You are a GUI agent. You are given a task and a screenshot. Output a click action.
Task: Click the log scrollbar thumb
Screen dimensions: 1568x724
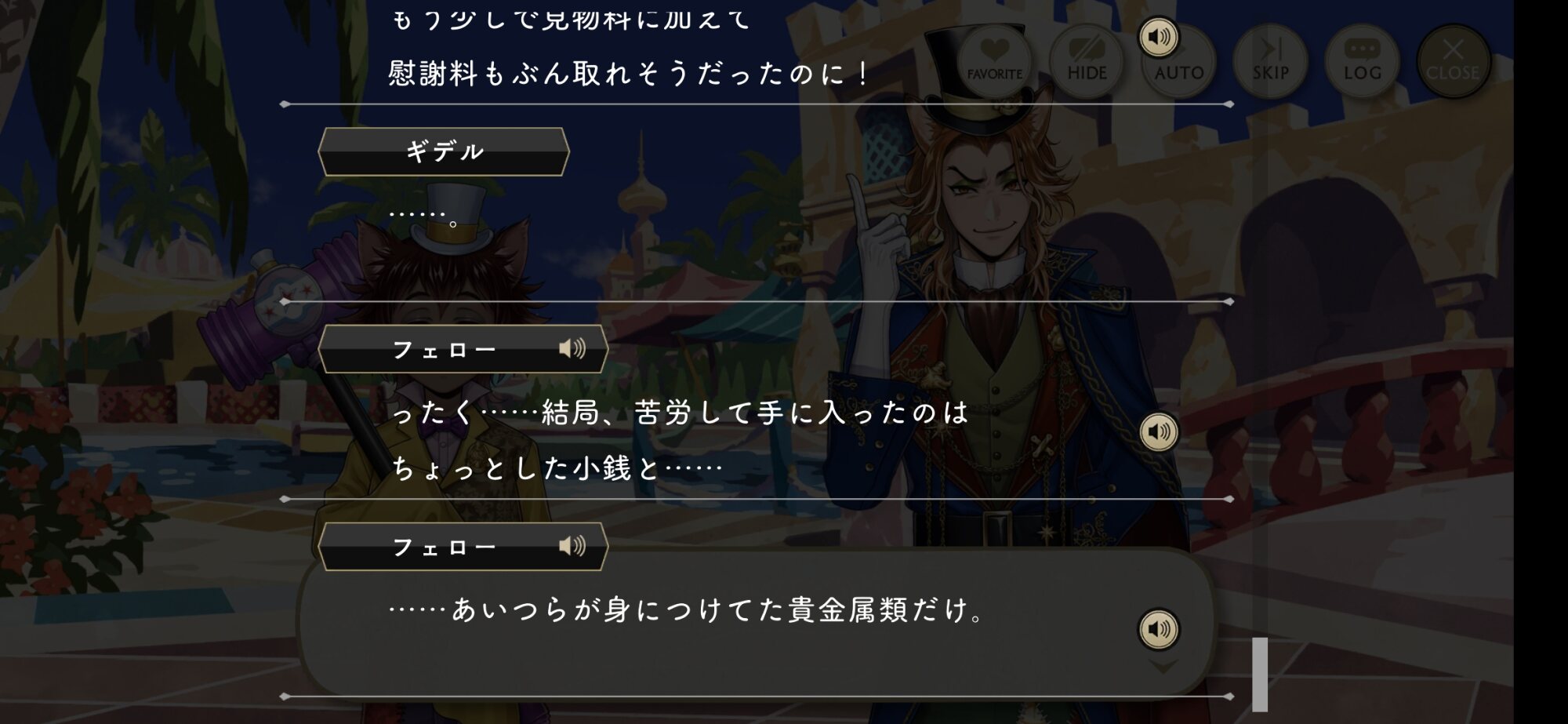coord(1260,675)
